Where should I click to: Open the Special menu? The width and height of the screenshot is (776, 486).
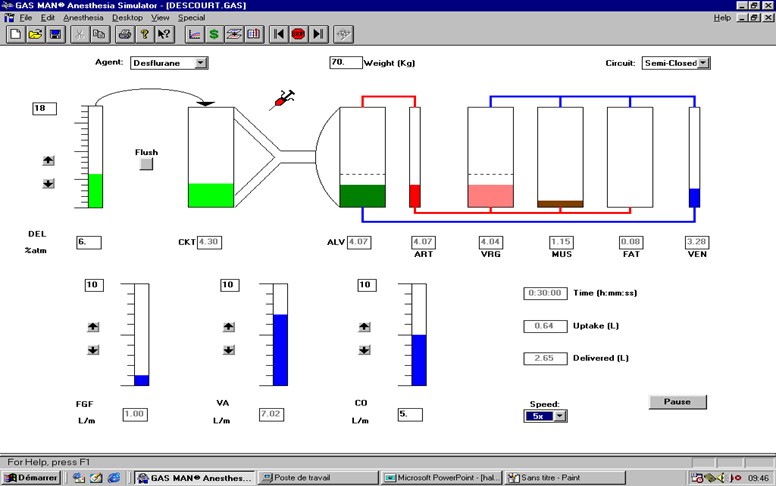coord(191,18)
